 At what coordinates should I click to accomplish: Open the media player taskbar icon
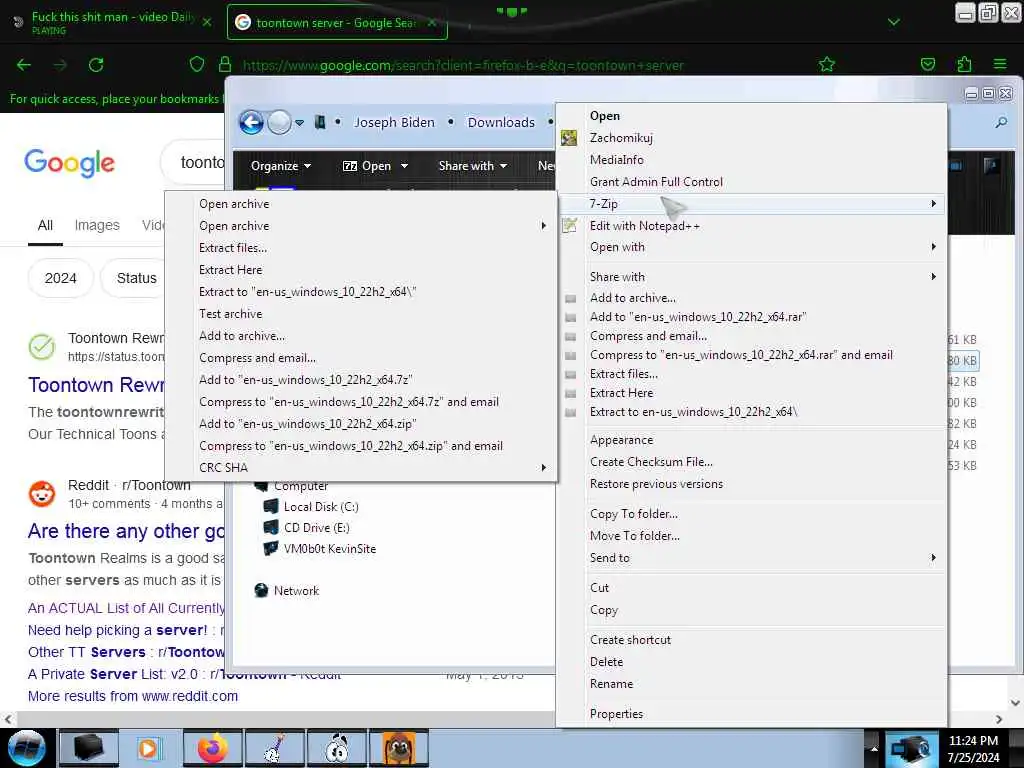point(150,748)
